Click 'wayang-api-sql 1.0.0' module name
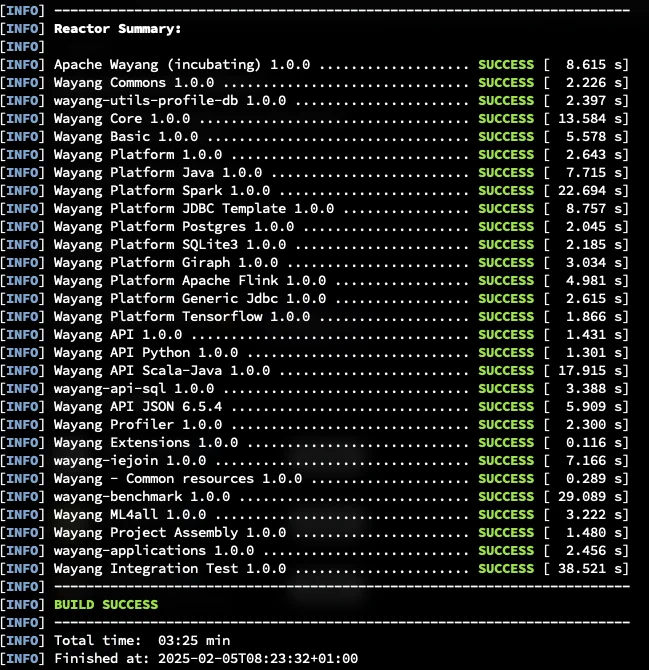The width and height of the screenshot is (649, 670). [x=134, y=389]
